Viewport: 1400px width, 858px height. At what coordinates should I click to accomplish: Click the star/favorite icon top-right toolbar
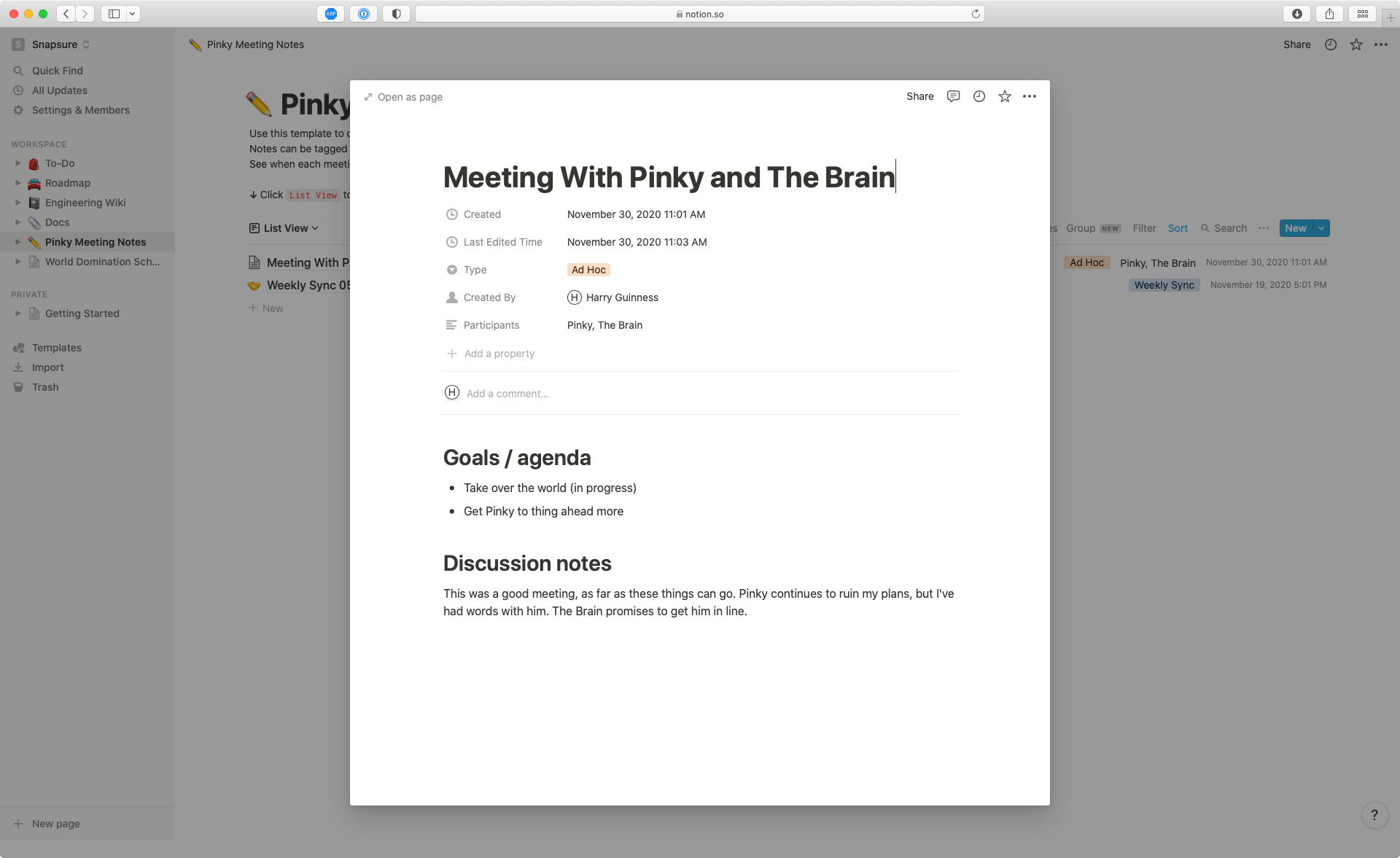(1005, 95)
